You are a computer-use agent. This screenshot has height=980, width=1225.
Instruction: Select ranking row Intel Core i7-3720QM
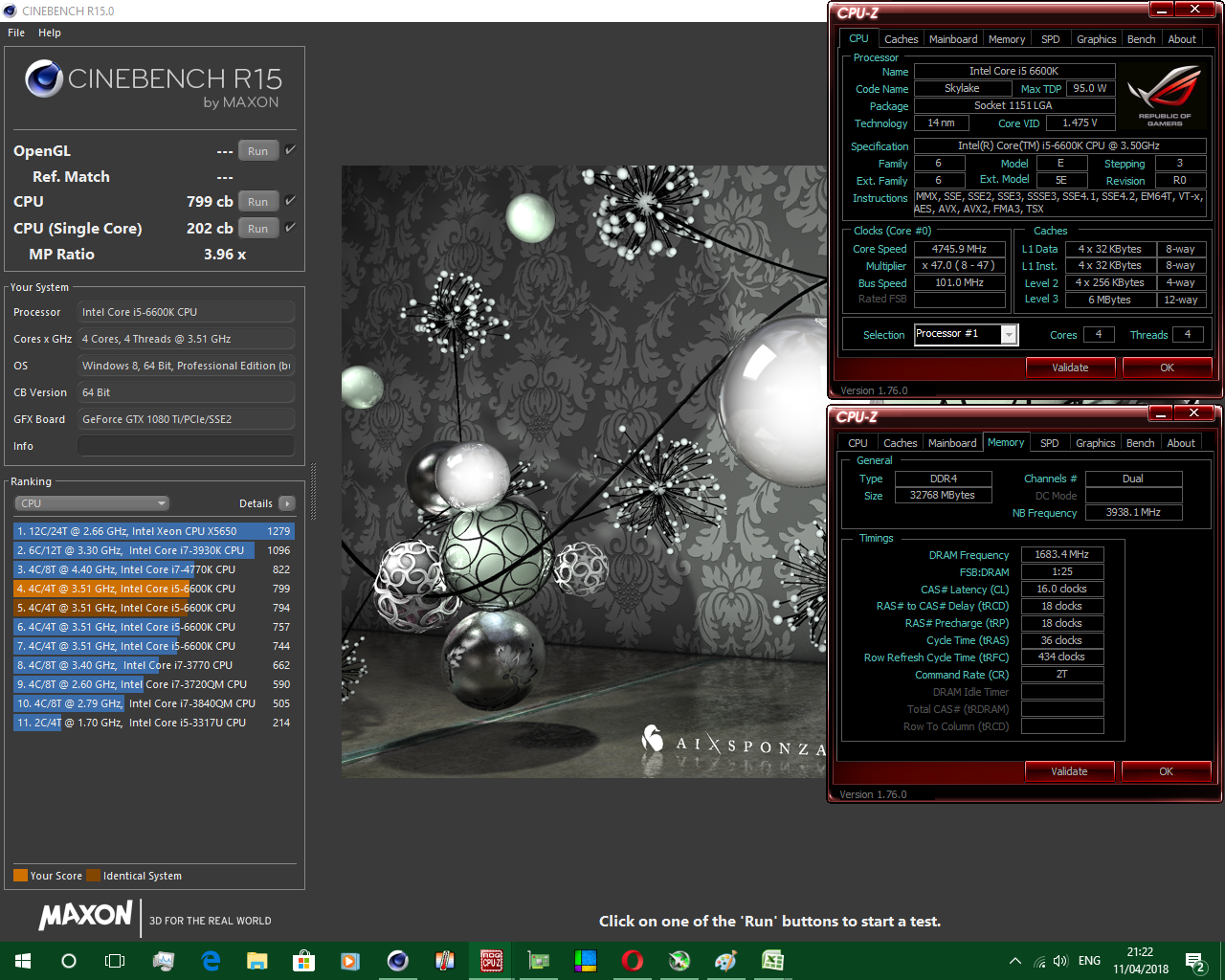(x=153, y=684)
